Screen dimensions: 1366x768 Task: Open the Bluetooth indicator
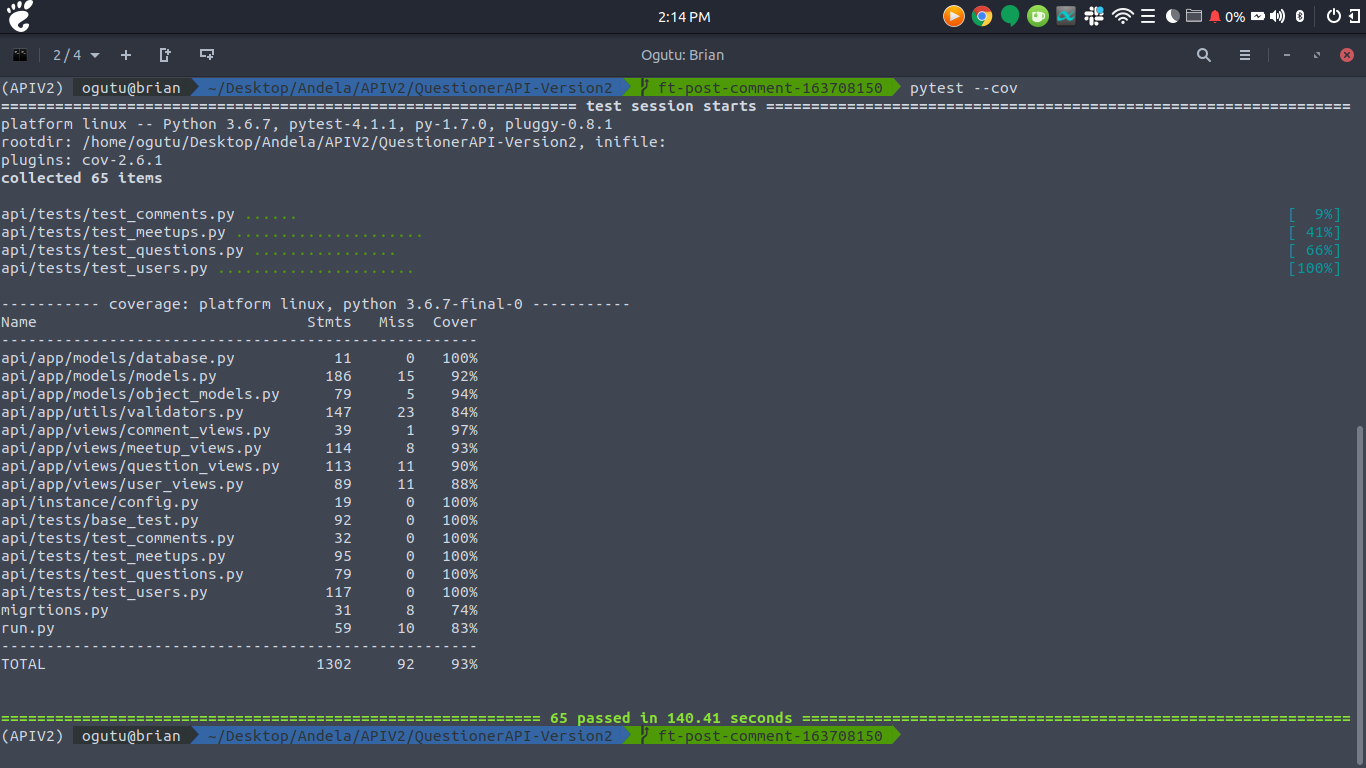pos(1300,16)
